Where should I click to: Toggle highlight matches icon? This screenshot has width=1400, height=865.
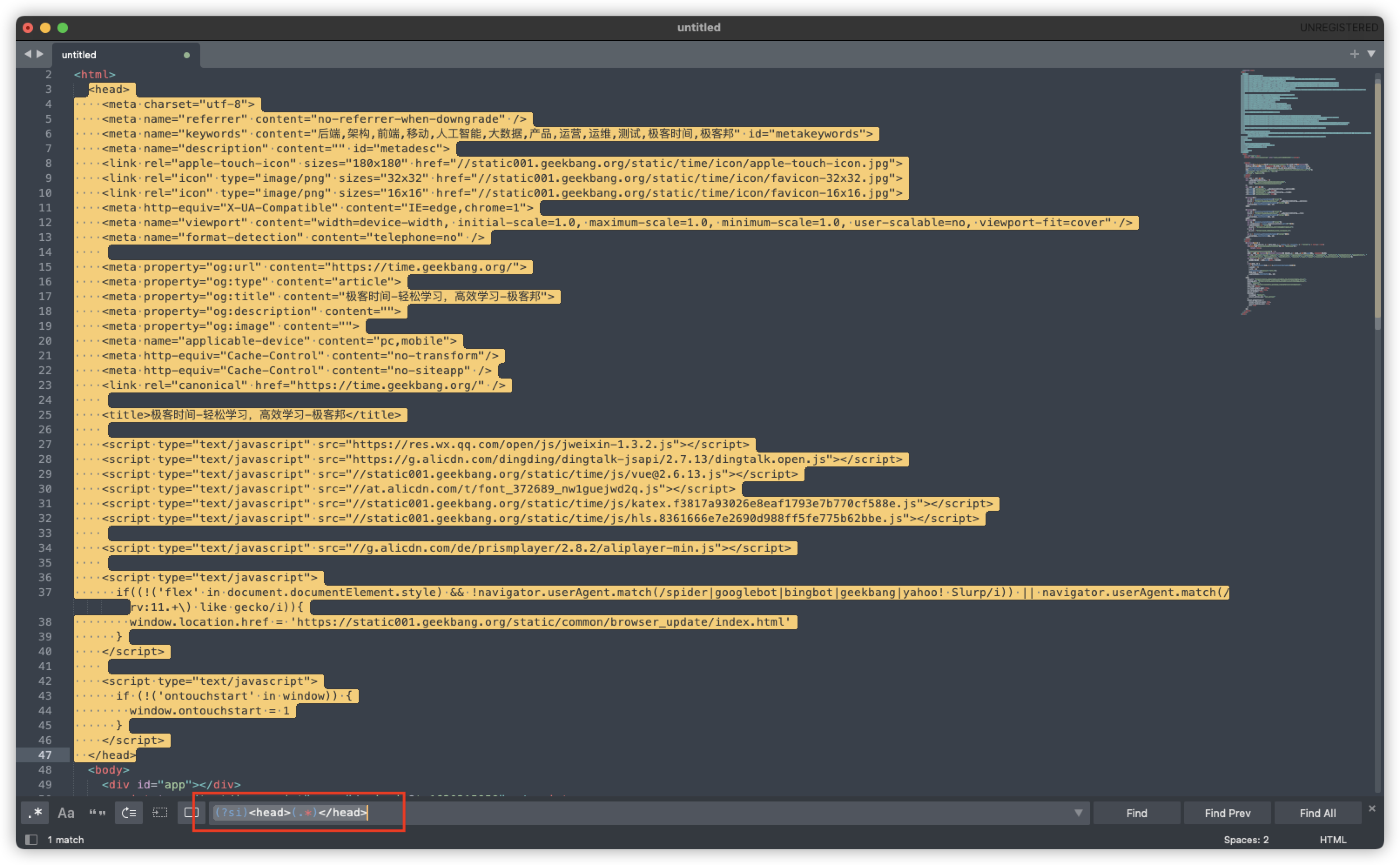(x=191, y=813)
